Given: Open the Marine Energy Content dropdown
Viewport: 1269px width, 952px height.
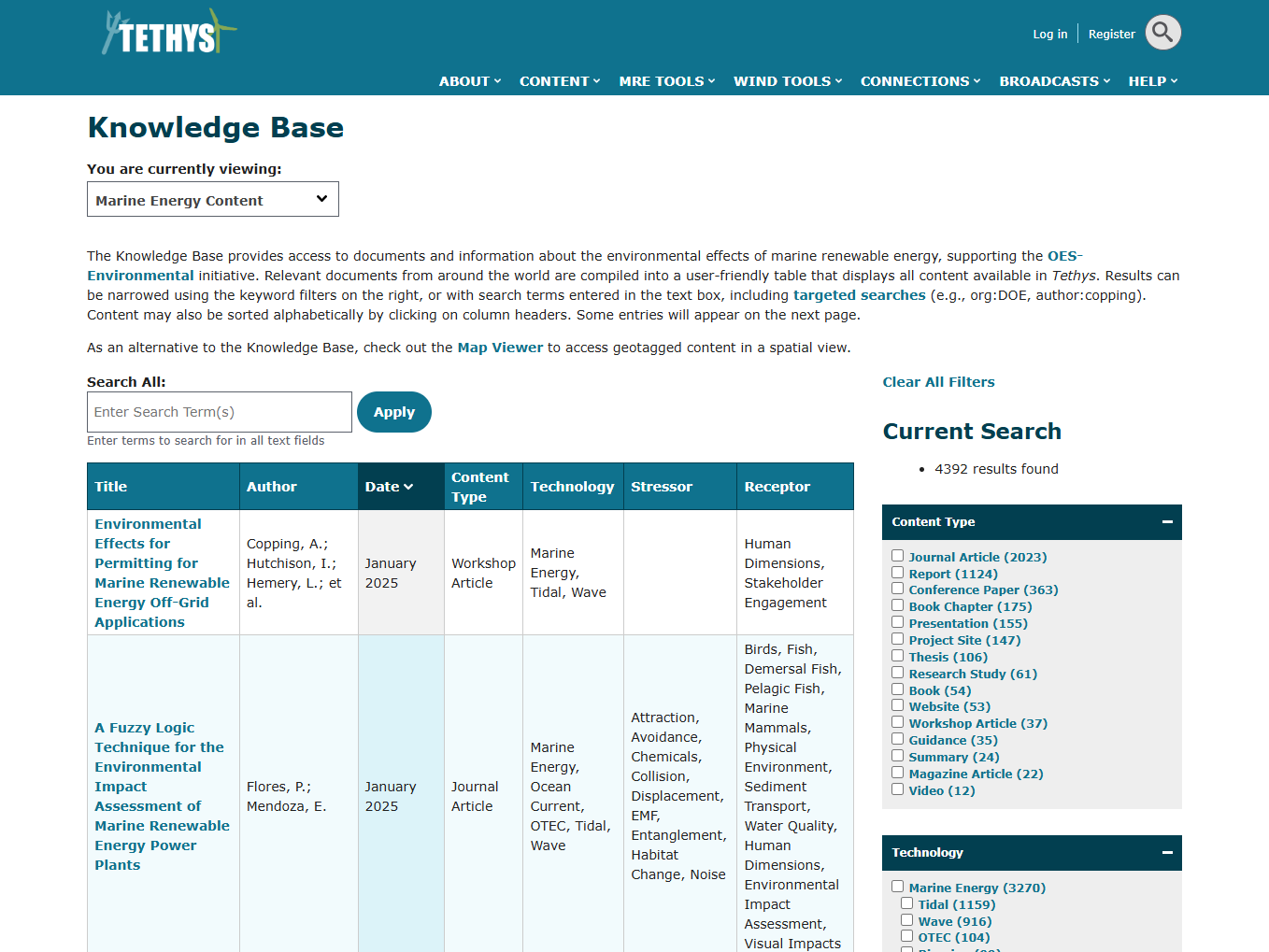Looking at the screenshot, I should [213, 199].
